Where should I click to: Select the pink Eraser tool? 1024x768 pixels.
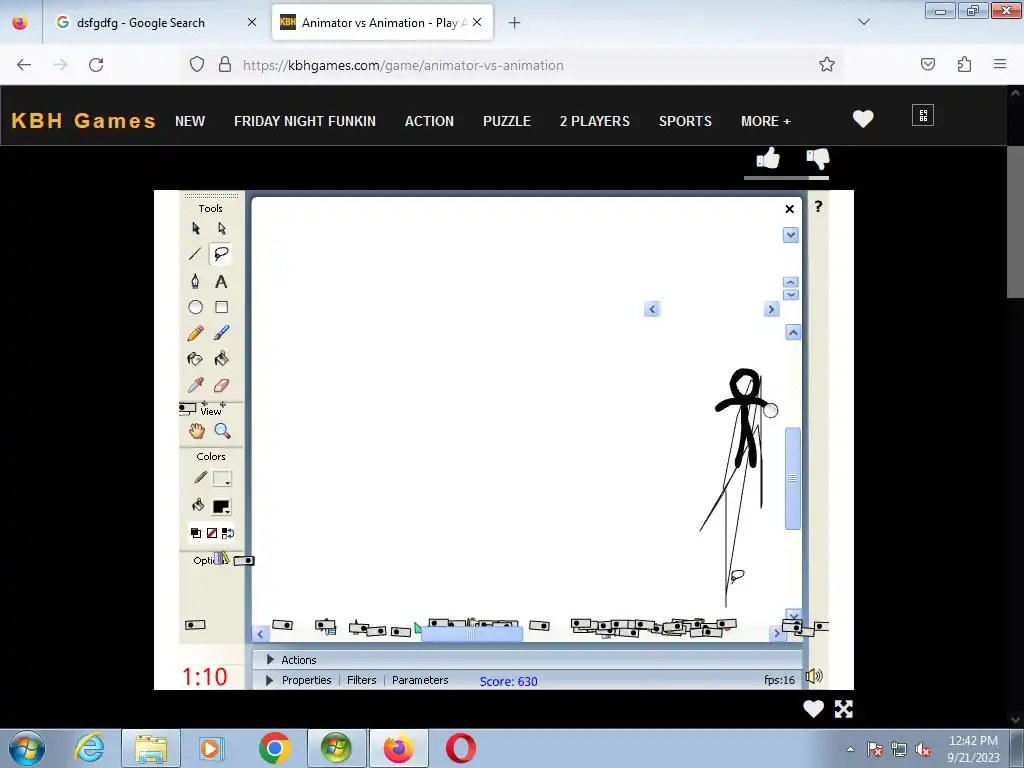221,385
